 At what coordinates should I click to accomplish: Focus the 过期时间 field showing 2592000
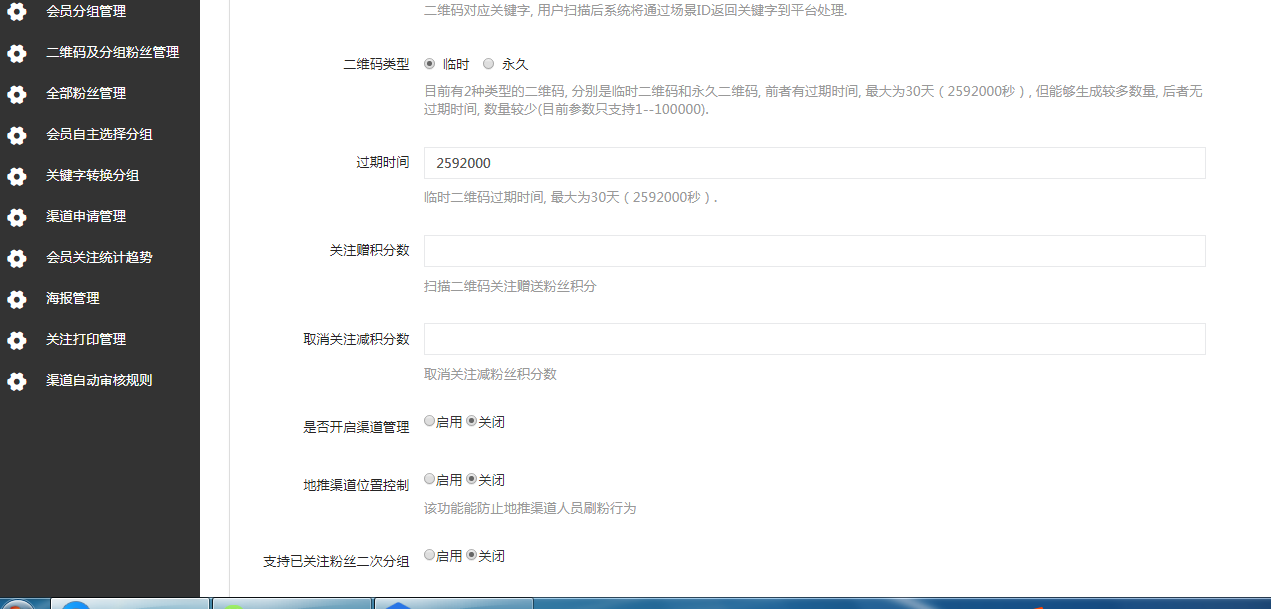814,163
